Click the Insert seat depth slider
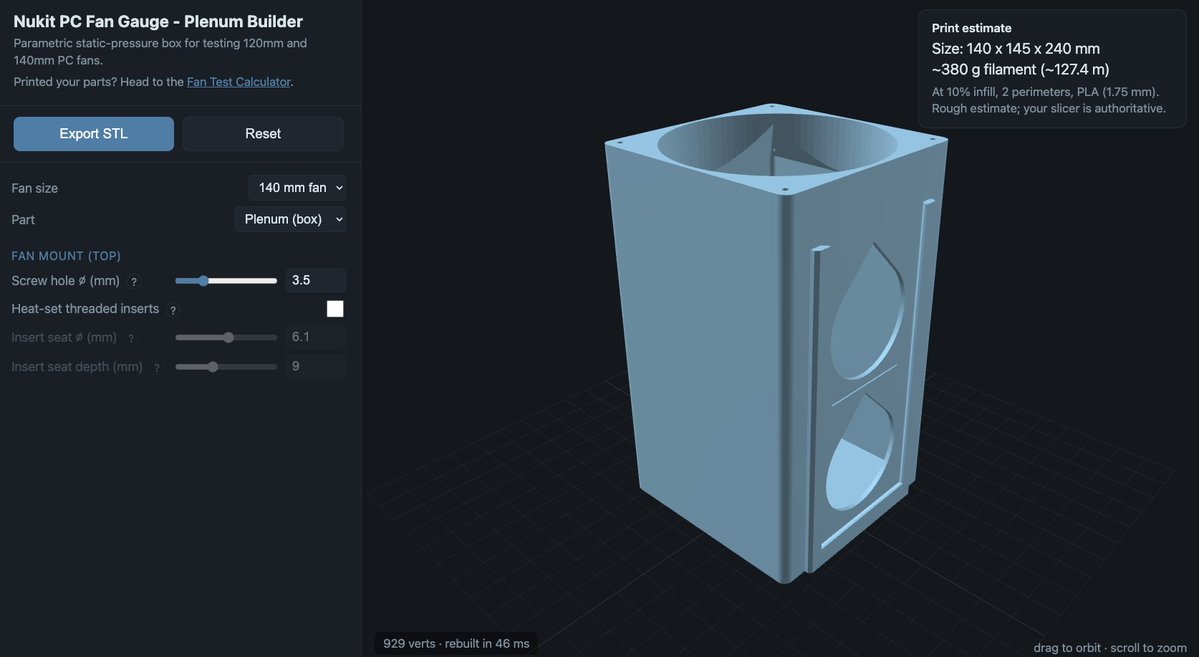Viewport: 1199px width, 657px height. tap(226, 367)
